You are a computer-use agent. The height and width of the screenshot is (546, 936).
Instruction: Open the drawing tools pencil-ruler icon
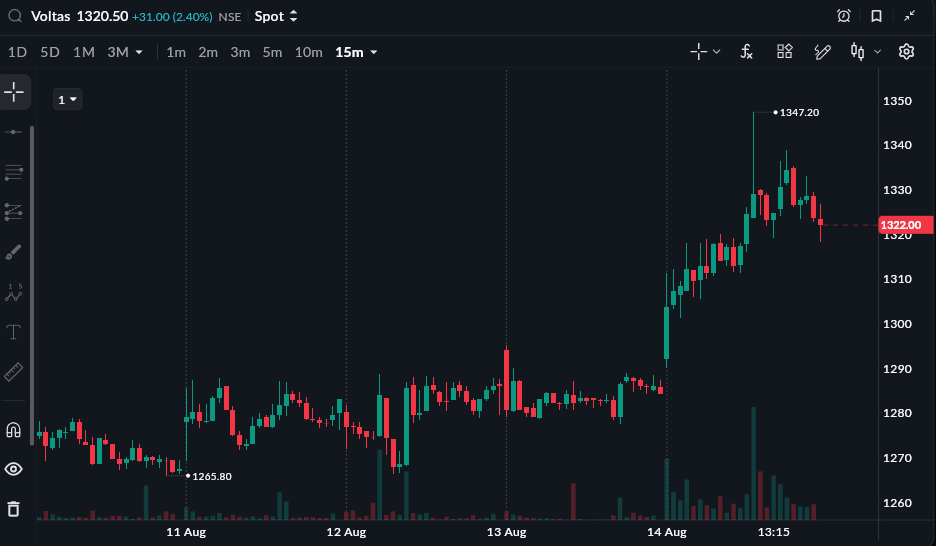pyautogui.click(x=823, y=52)
